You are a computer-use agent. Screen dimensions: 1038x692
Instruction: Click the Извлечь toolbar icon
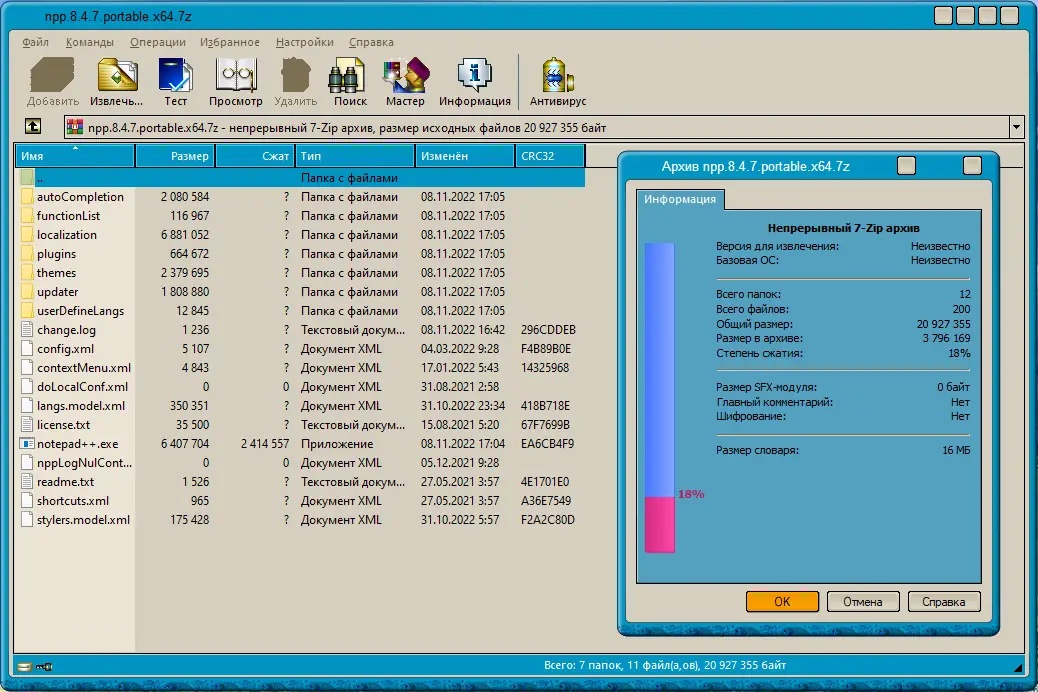(x=117, y=75)
